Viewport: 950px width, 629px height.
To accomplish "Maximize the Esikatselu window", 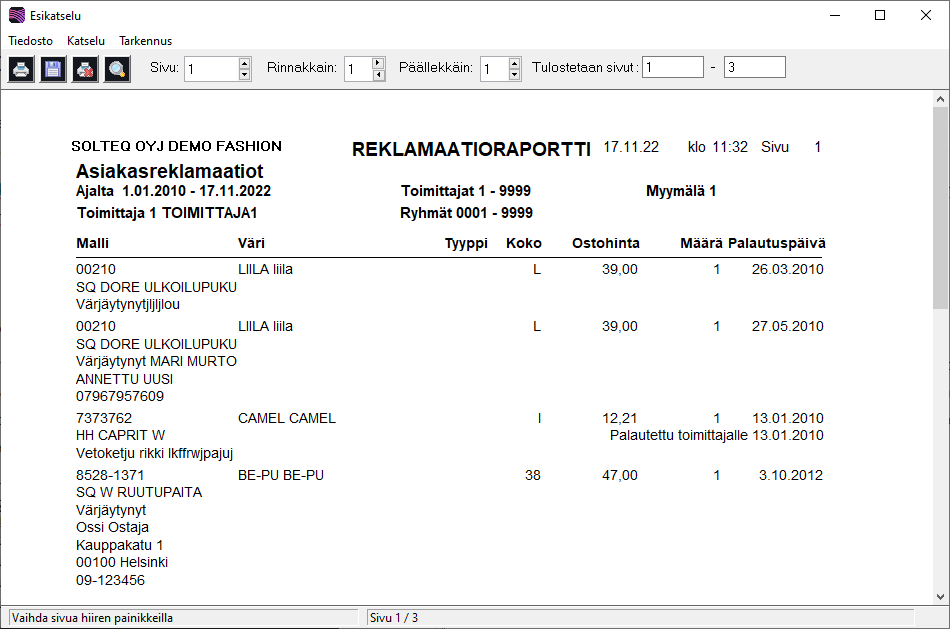I will point(880,15).
